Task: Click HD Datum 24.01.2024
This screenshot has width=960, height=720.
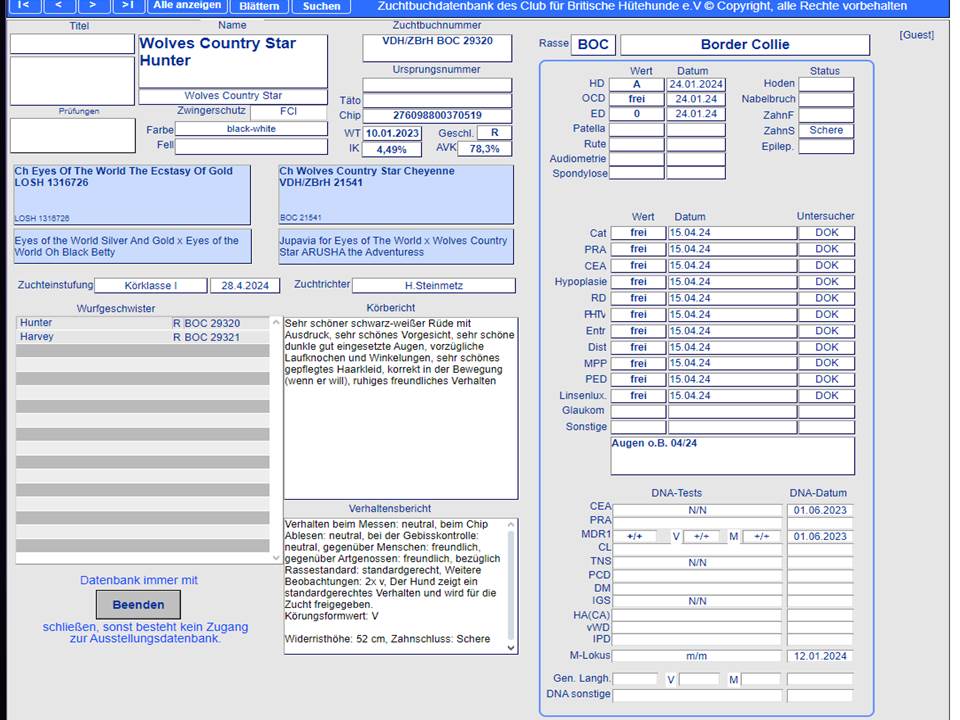Action: click(696, 84)
